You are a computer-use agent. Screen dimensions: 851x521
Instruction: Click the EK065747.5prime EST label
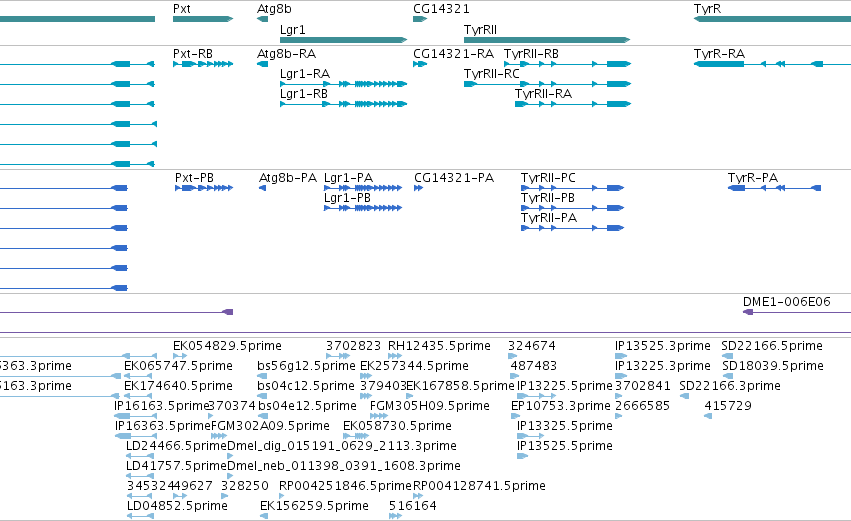tap(179, 366)
